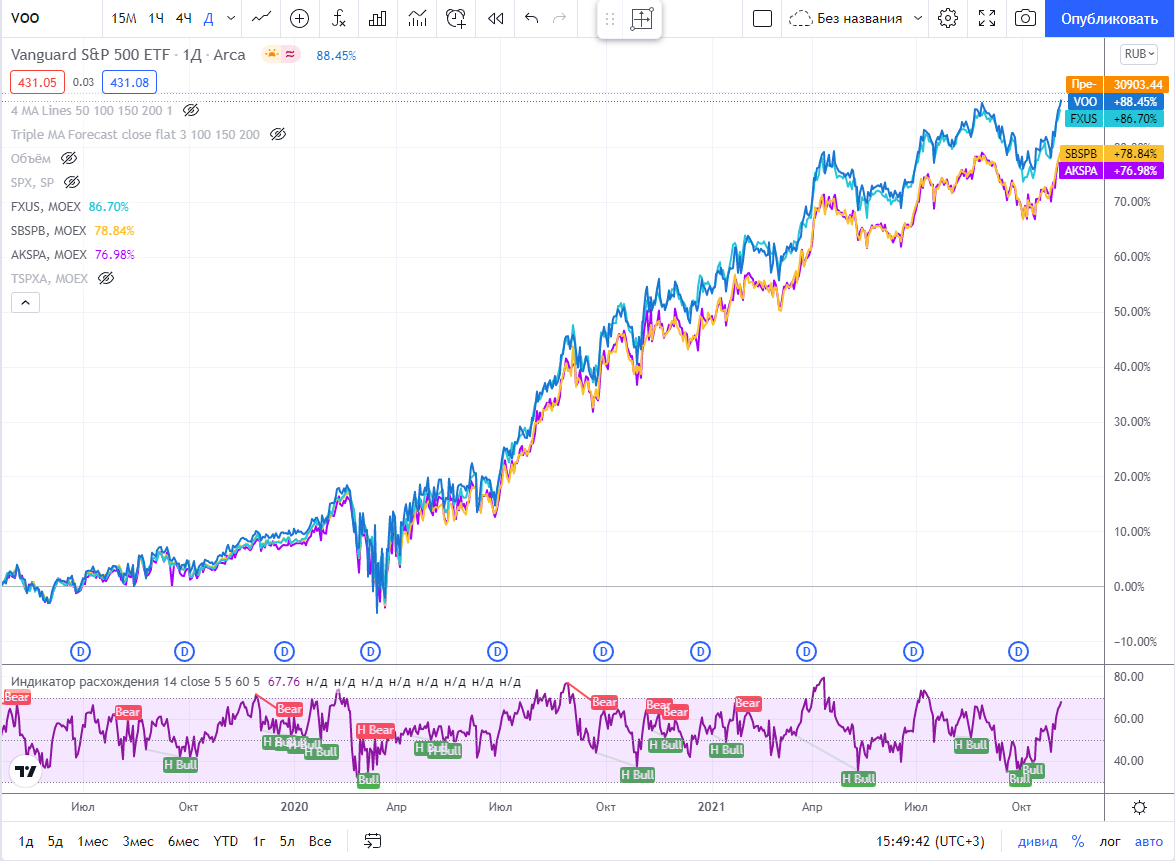The height and width of the screenshot is (861, 1175).
Task: Enter fullscreen mode
Action: [x=987, y=18]
